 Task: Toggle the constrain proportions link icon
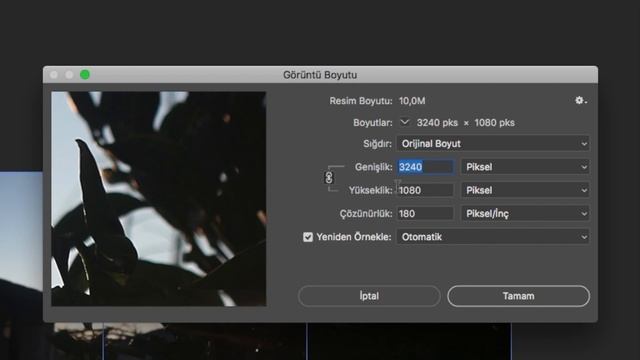click(x=329, y=178)
